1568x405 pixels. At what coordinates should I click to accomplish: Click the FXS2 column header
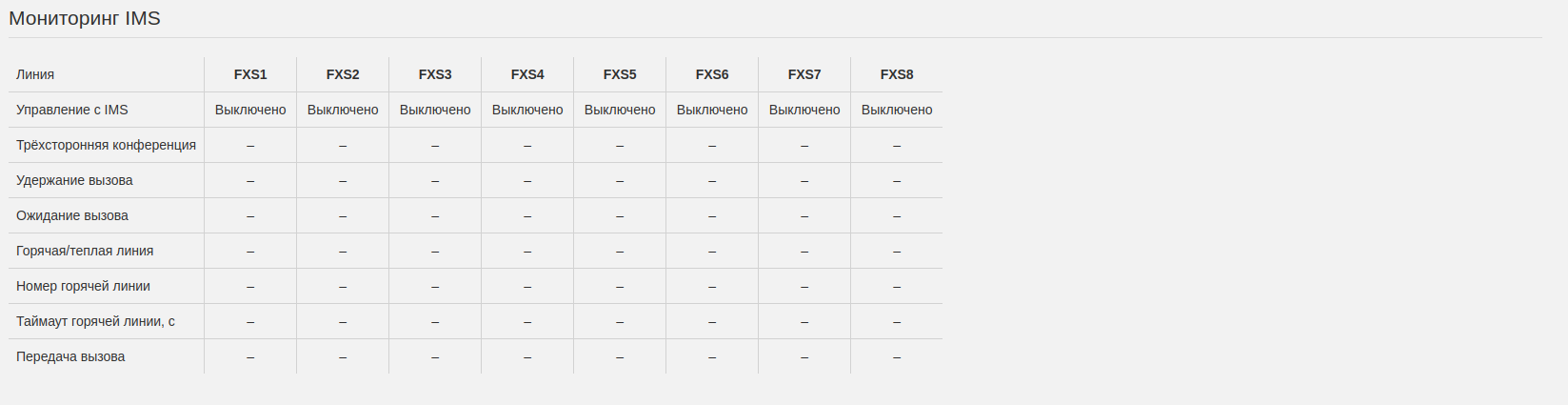click(343, 74)
